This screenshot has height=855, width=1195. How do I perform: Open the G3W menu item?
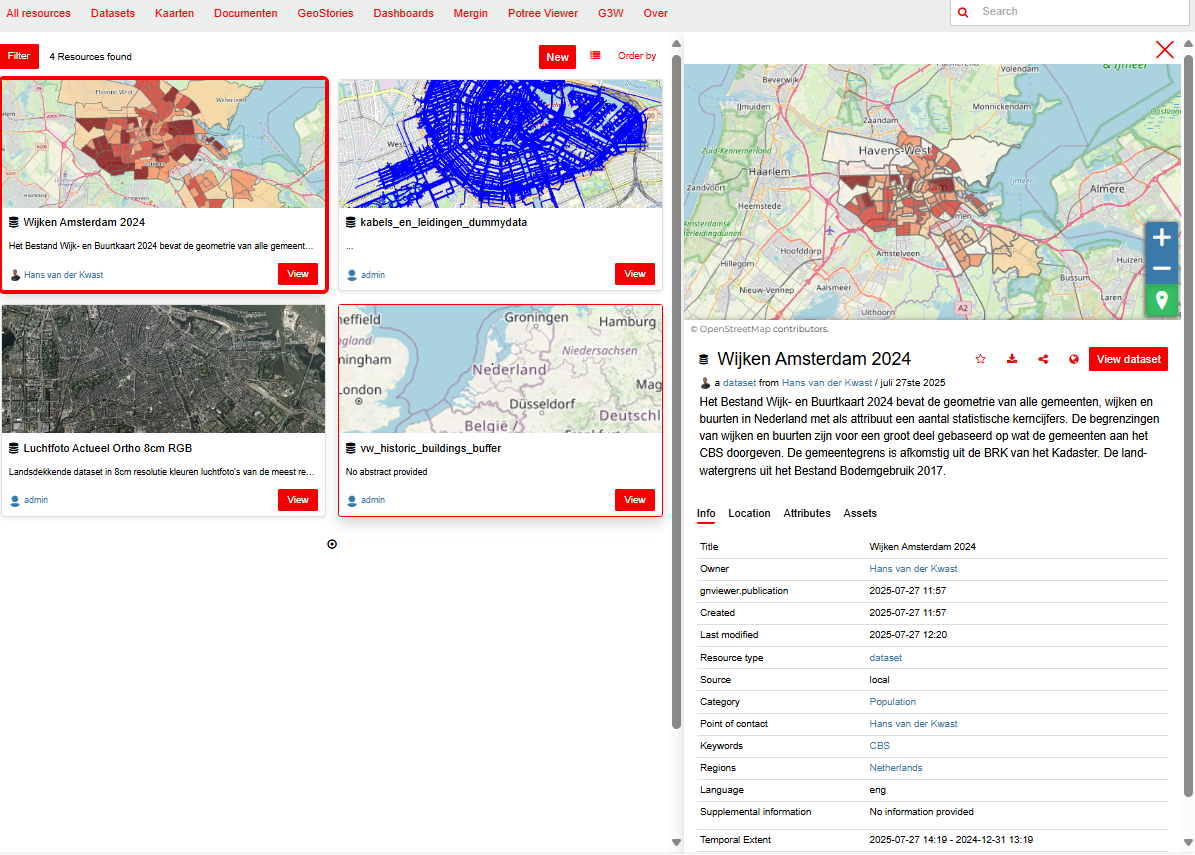tap(610, 13)
